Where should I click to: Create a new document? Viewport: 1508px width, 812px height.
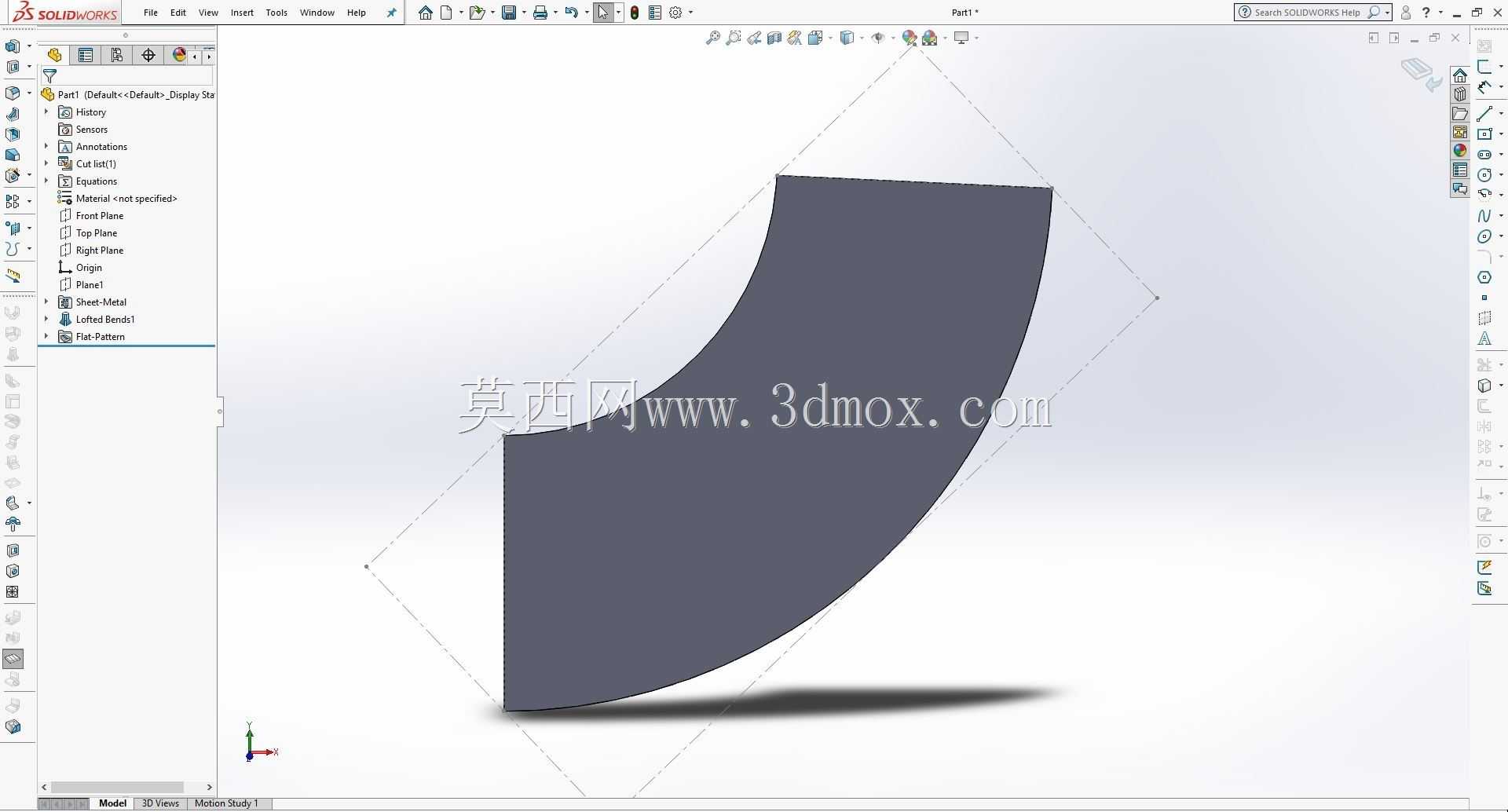tap(446, 13)
